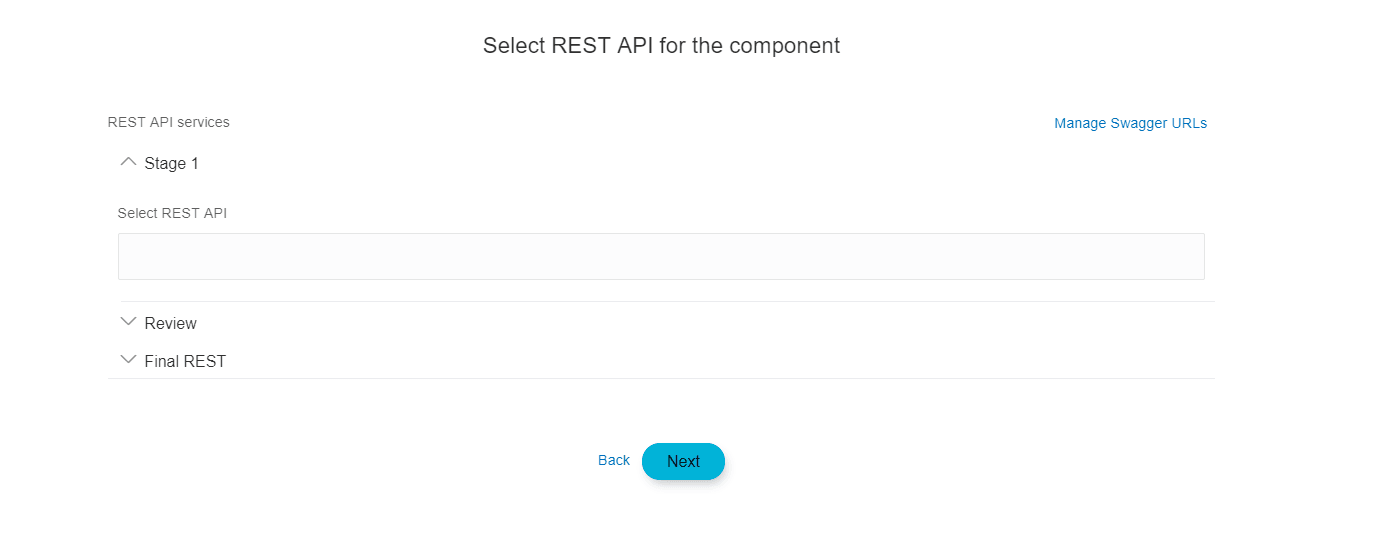Select the Final REST accordion row title
The width and height of the screenshot is (1389, 559).
pyautogui.click(x=185, y=361)
